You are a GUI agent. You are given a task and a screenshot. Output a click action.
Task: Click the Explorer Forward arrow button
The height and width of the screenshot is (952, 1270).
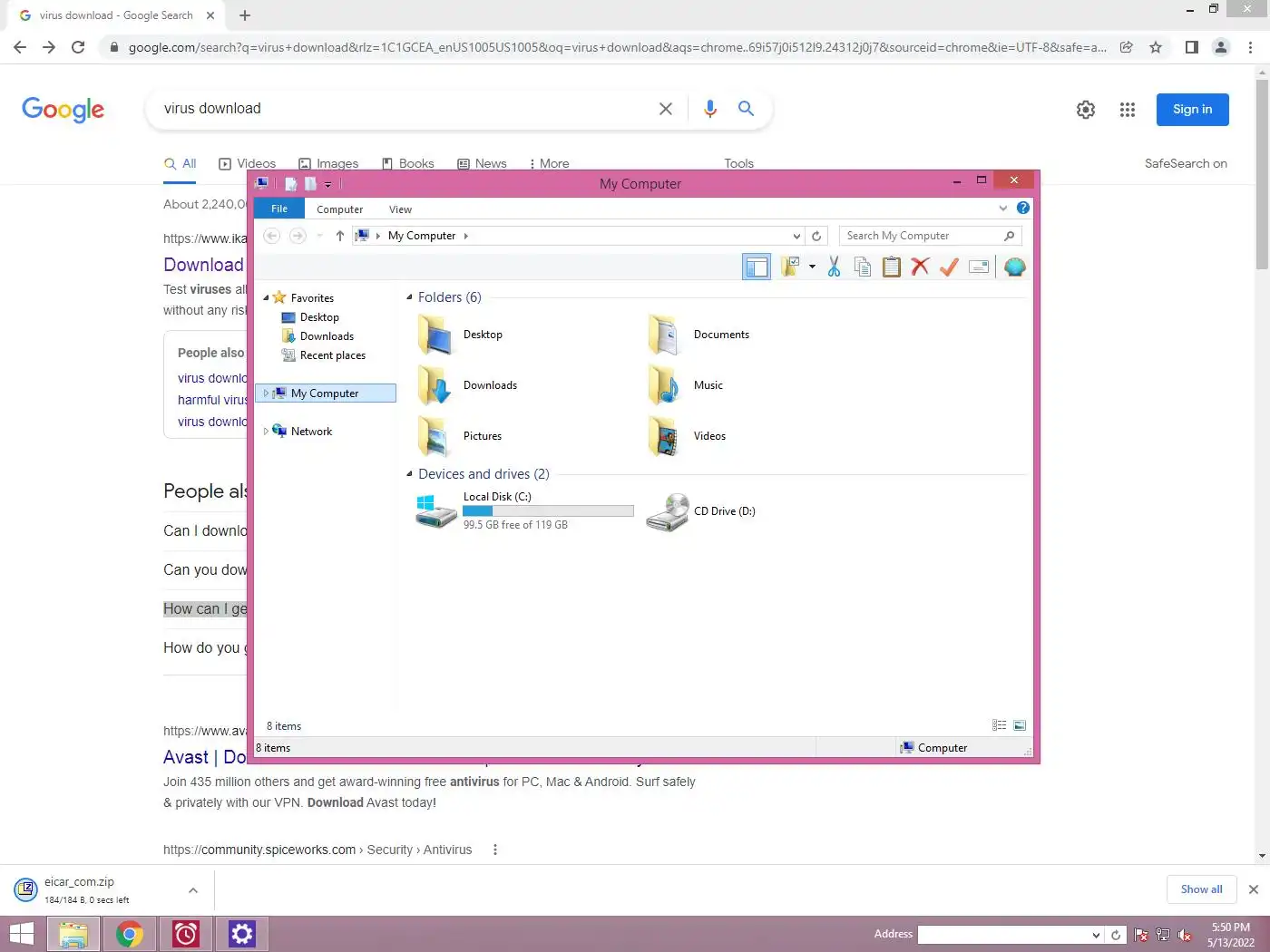pyautogui.click(x=298, y=236)
